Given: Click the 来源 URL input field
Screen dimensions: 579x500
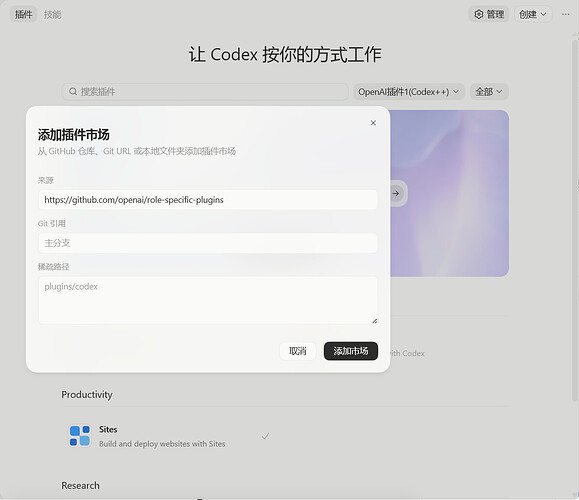Looking at the screenshot, I should (x=208, y=200).
